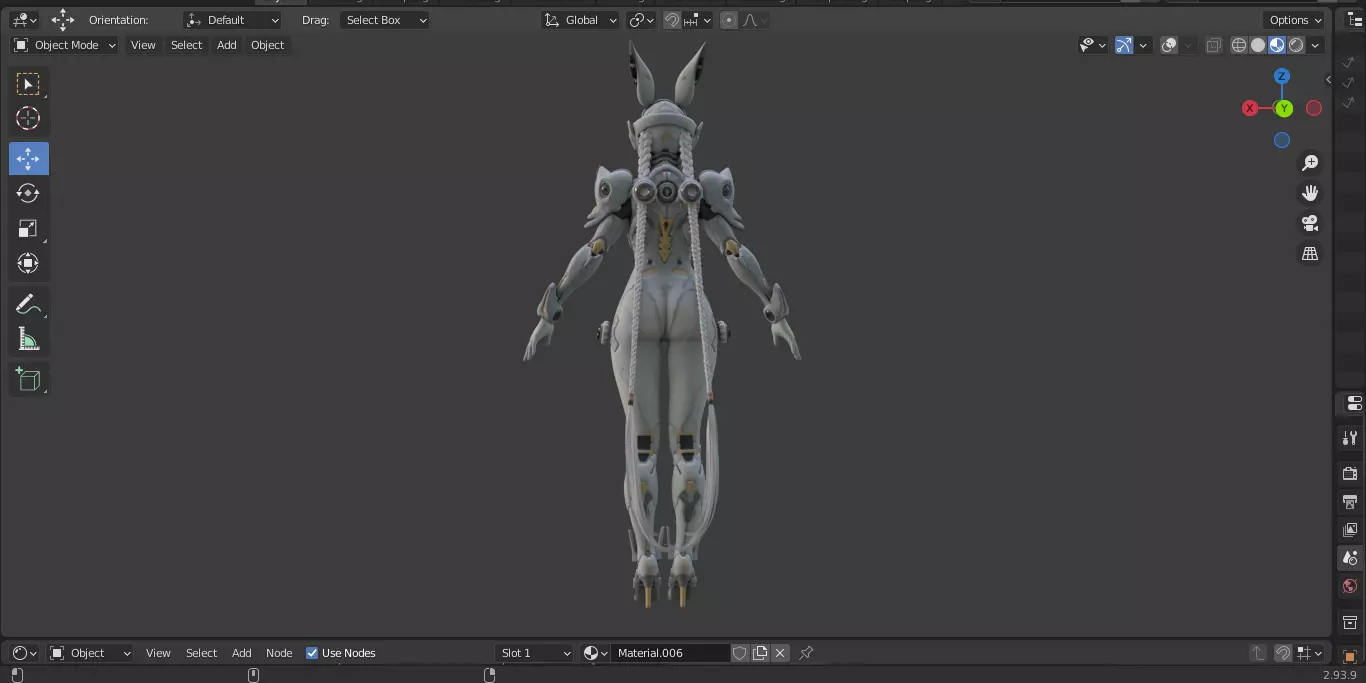The image size is (1366, 683).
Task: Switch to rendered shading
Action: (1296, 45)
